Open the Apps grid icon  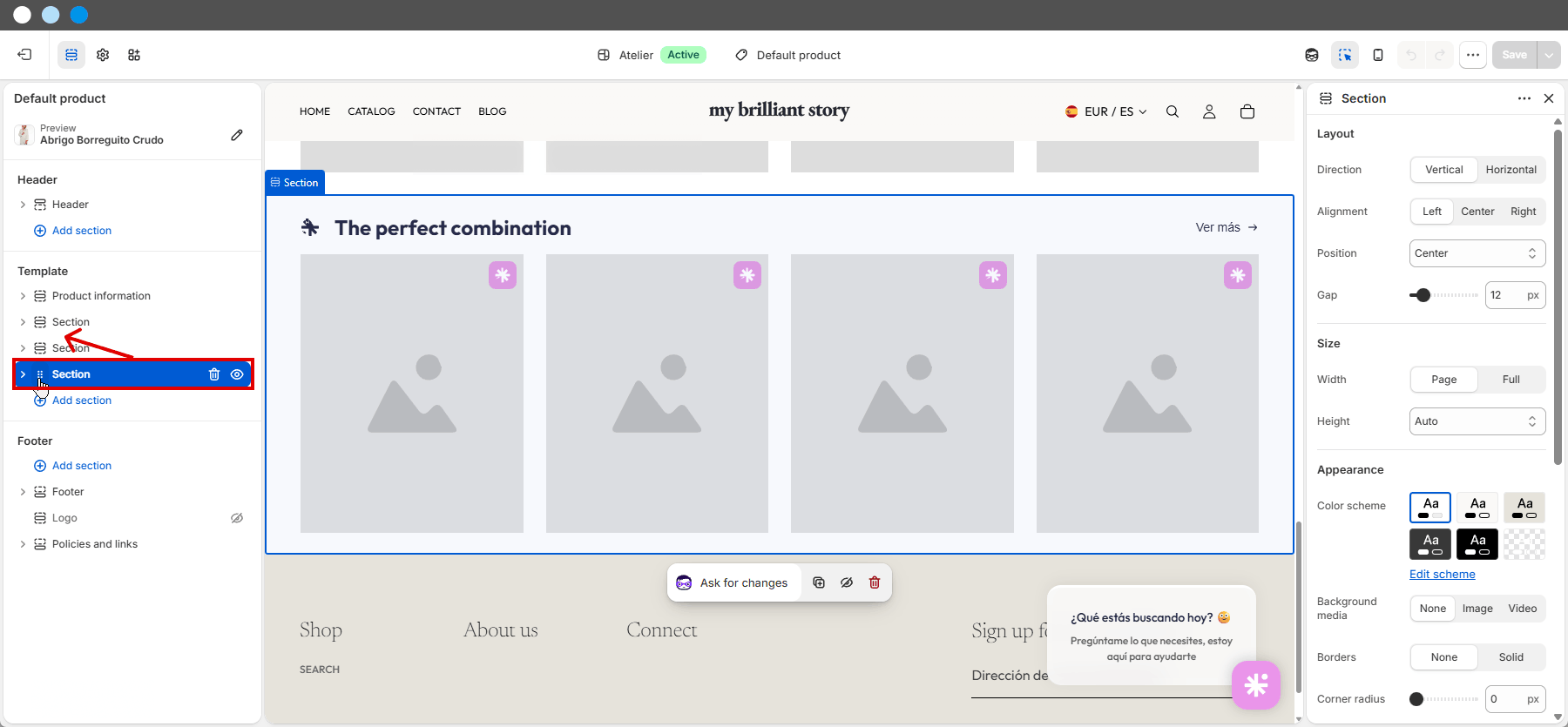point(134,55)
